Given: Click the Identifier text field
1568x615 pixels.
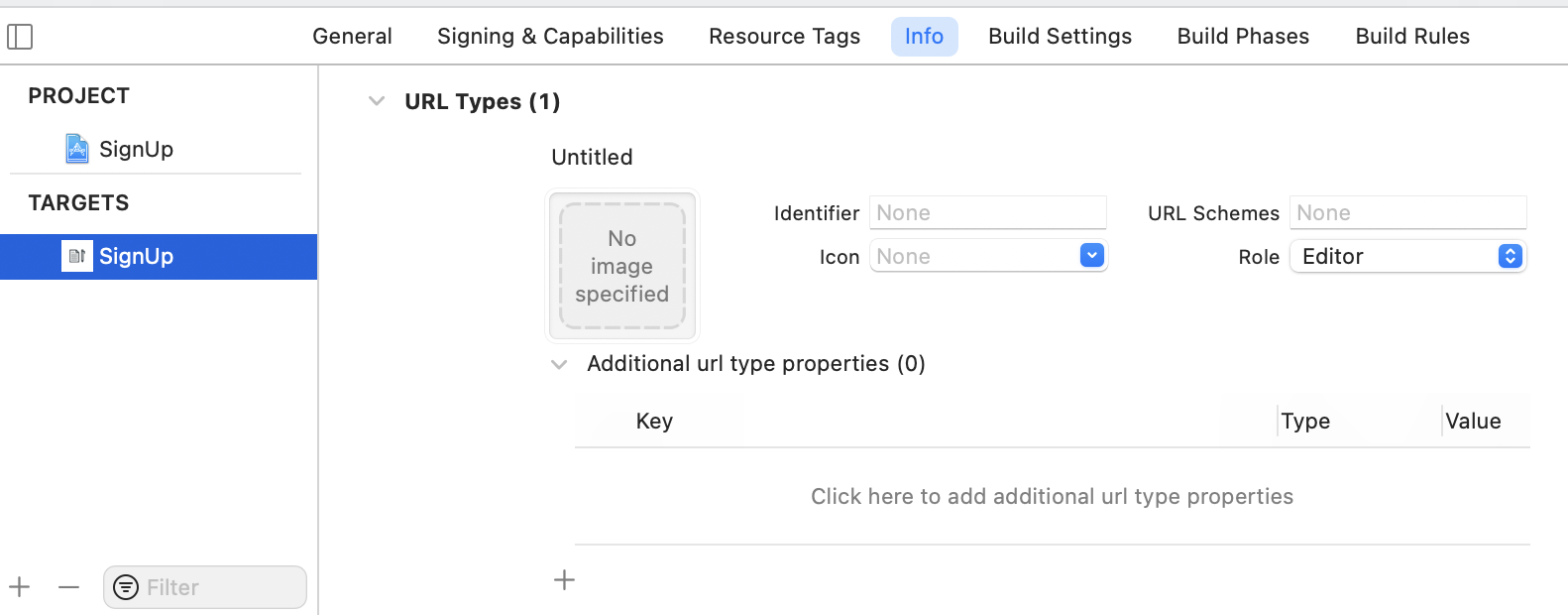Looking at the screenshot, I should pyautogui.click(x=987, y=212).
